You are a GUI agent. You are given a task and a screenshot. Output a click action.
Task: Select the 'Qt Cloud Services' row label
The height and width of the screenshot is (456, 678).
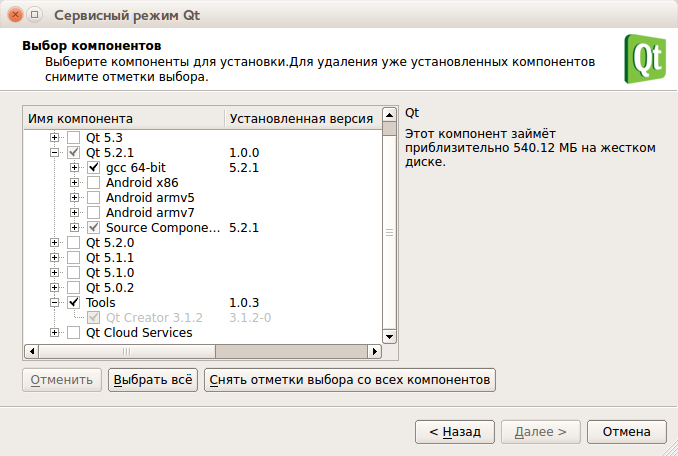point(139,332)
